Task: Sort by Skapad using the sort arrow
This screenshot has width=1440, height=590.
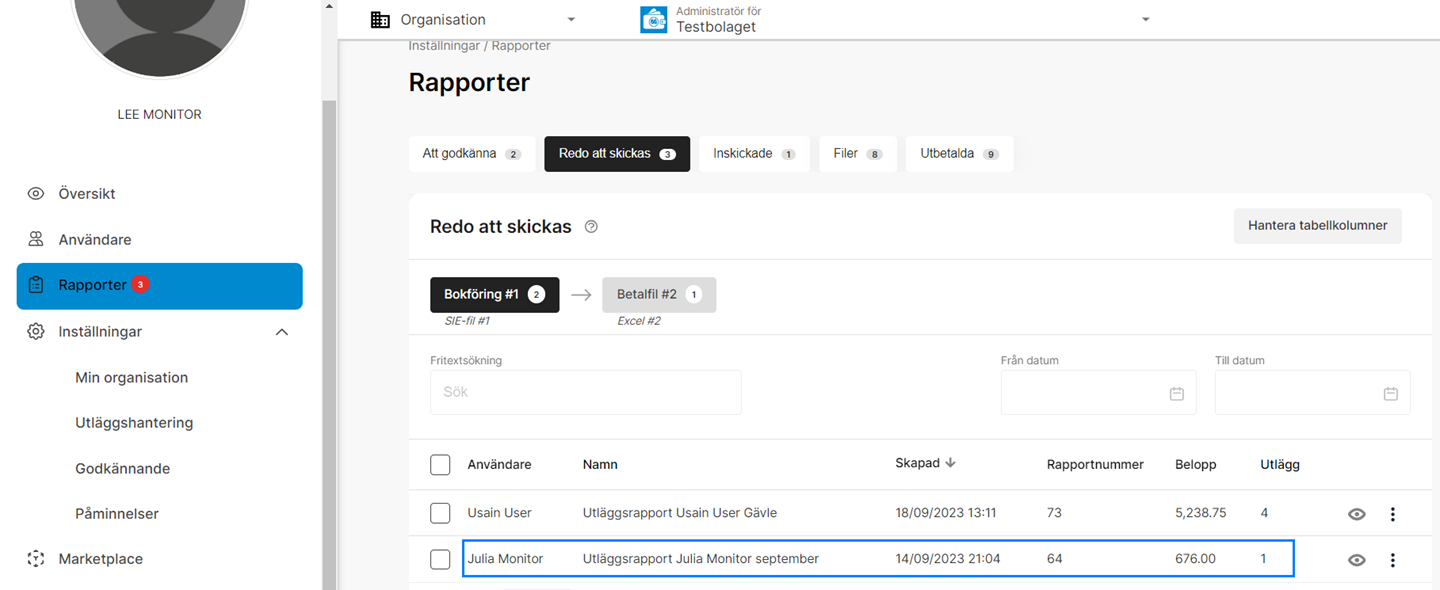Action: pyautogui.click(x=950, y=463)
